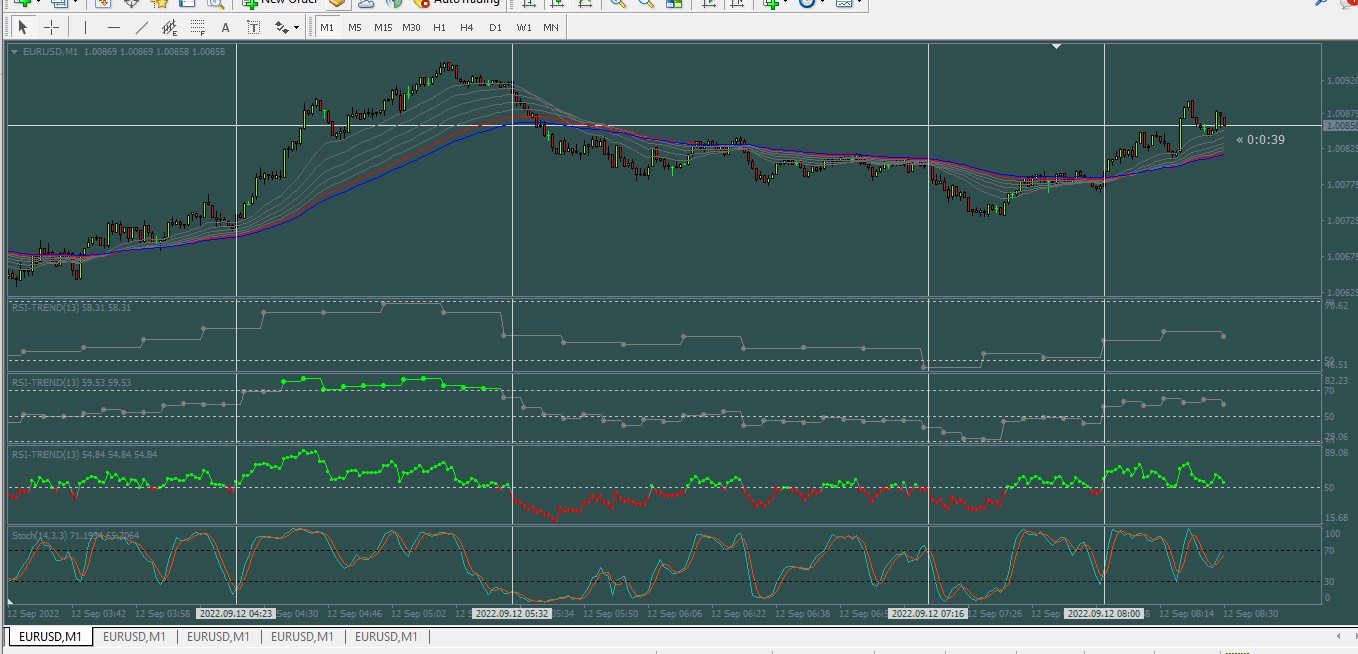
Task: Select the active EURUSD,M1 chart tab
Action: [50, 636]
